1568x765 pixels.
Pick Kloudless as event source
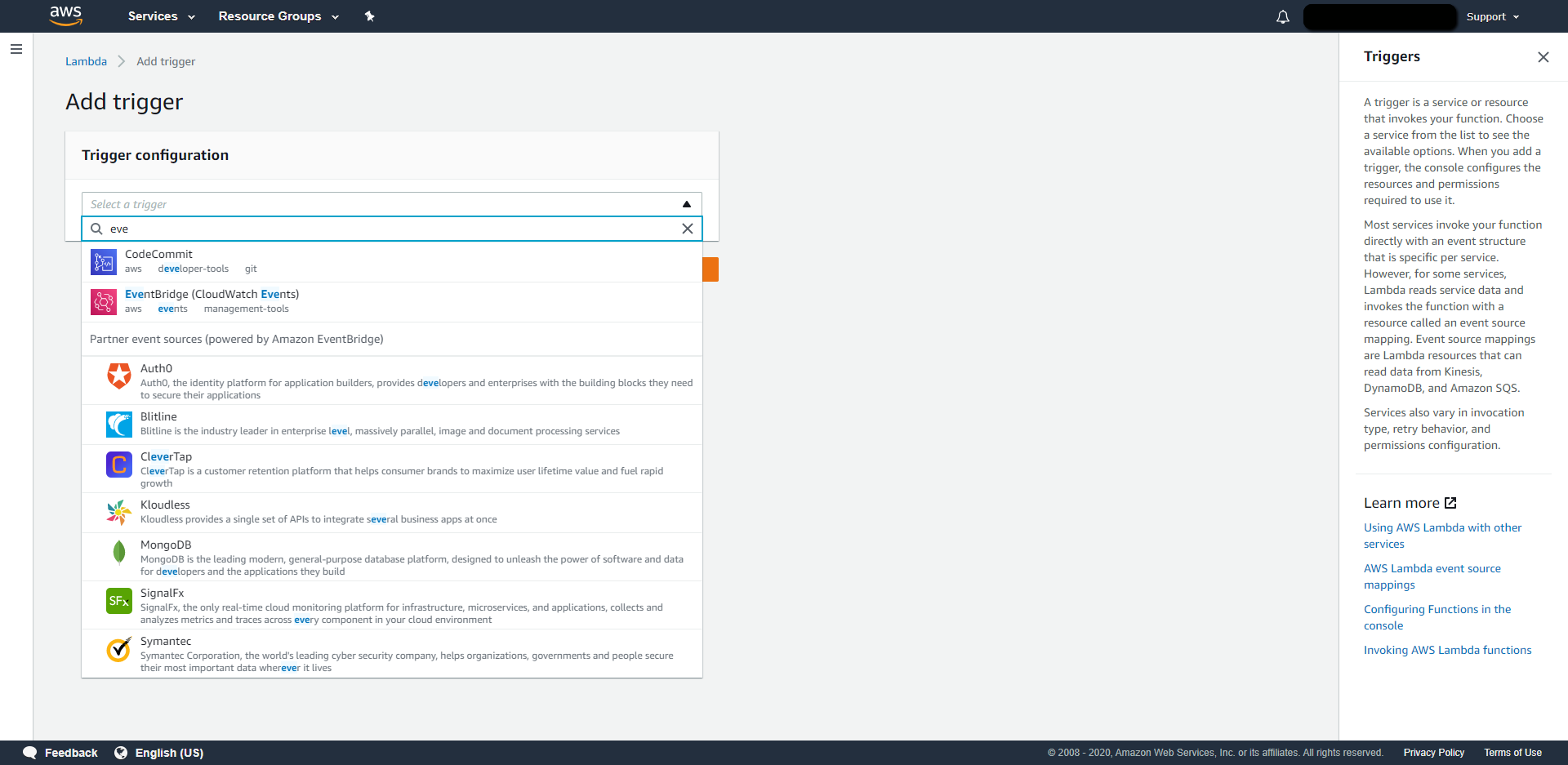point(392,513)
